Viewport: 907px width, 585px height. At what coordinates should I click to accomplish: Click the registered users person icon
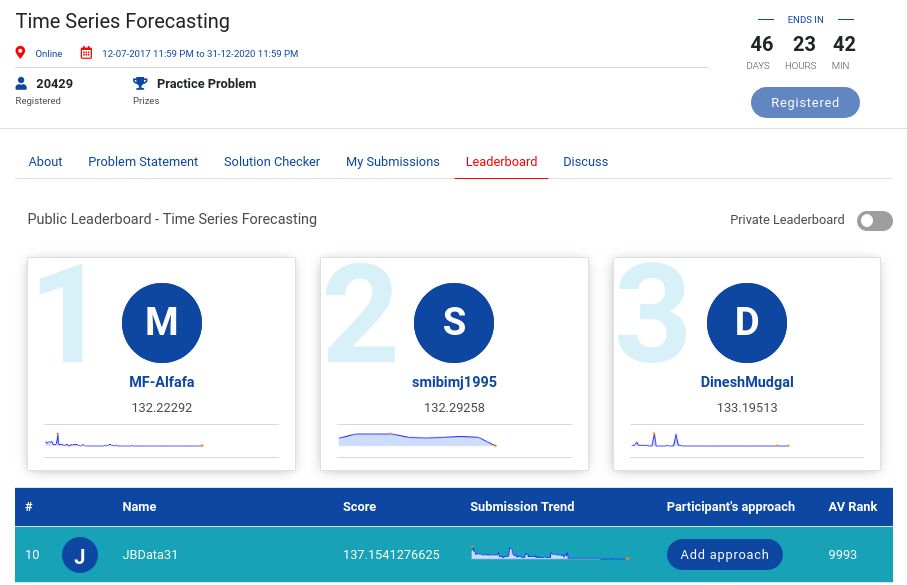coord(22,84)
